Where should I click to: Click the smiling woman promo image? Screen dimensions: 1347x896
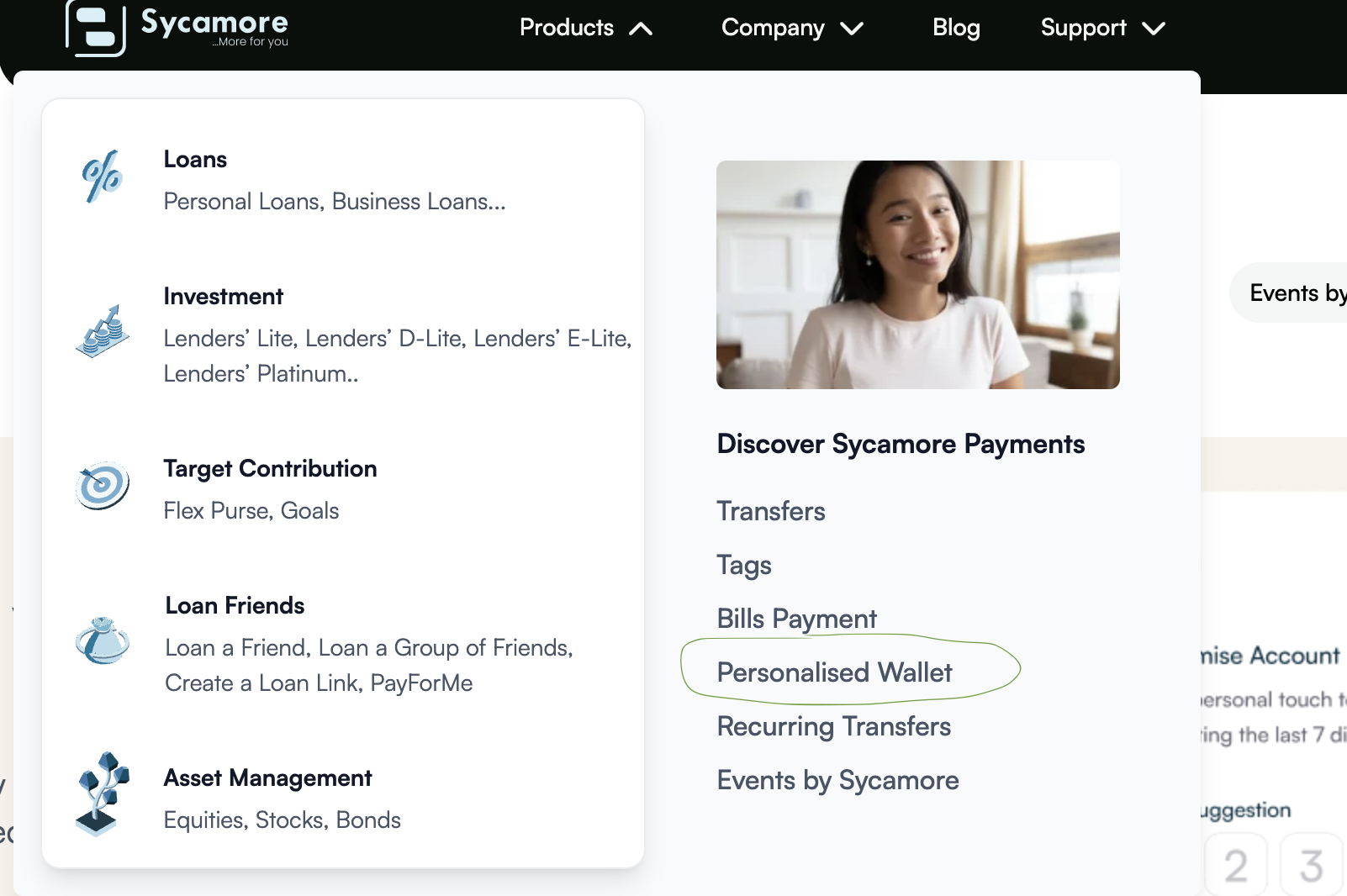917,275
